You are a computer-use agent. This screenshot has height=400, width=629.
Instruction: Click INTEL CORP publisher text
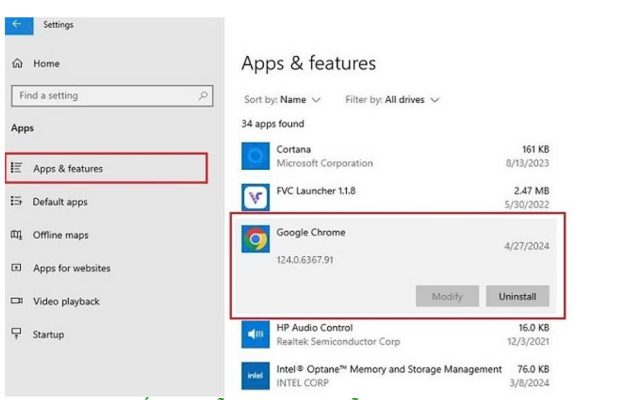pos(302,383)
